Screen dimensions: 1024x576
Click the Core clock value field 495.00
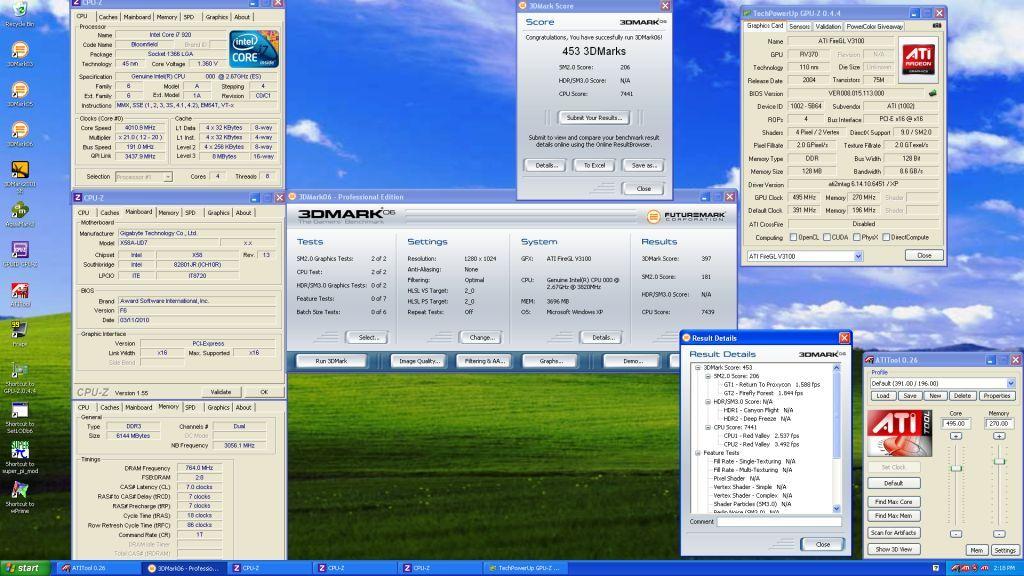point(955,423)
